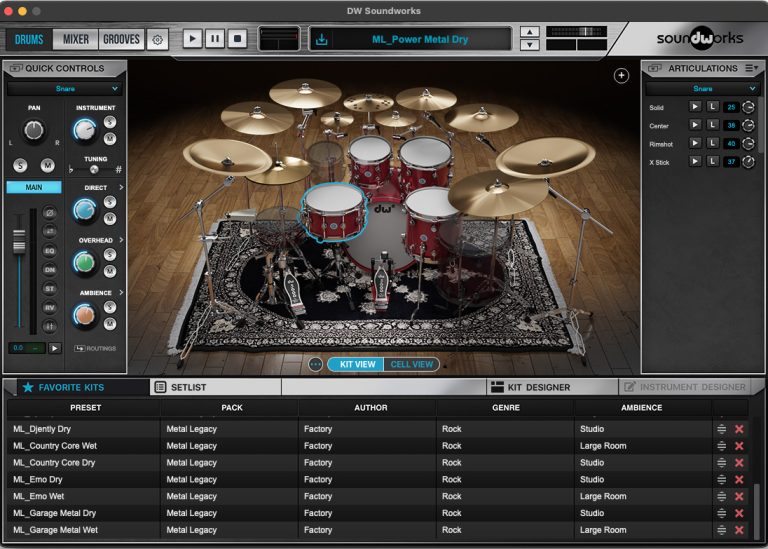
Task: Mute the Overhead channel
Action: click(110, 271)
